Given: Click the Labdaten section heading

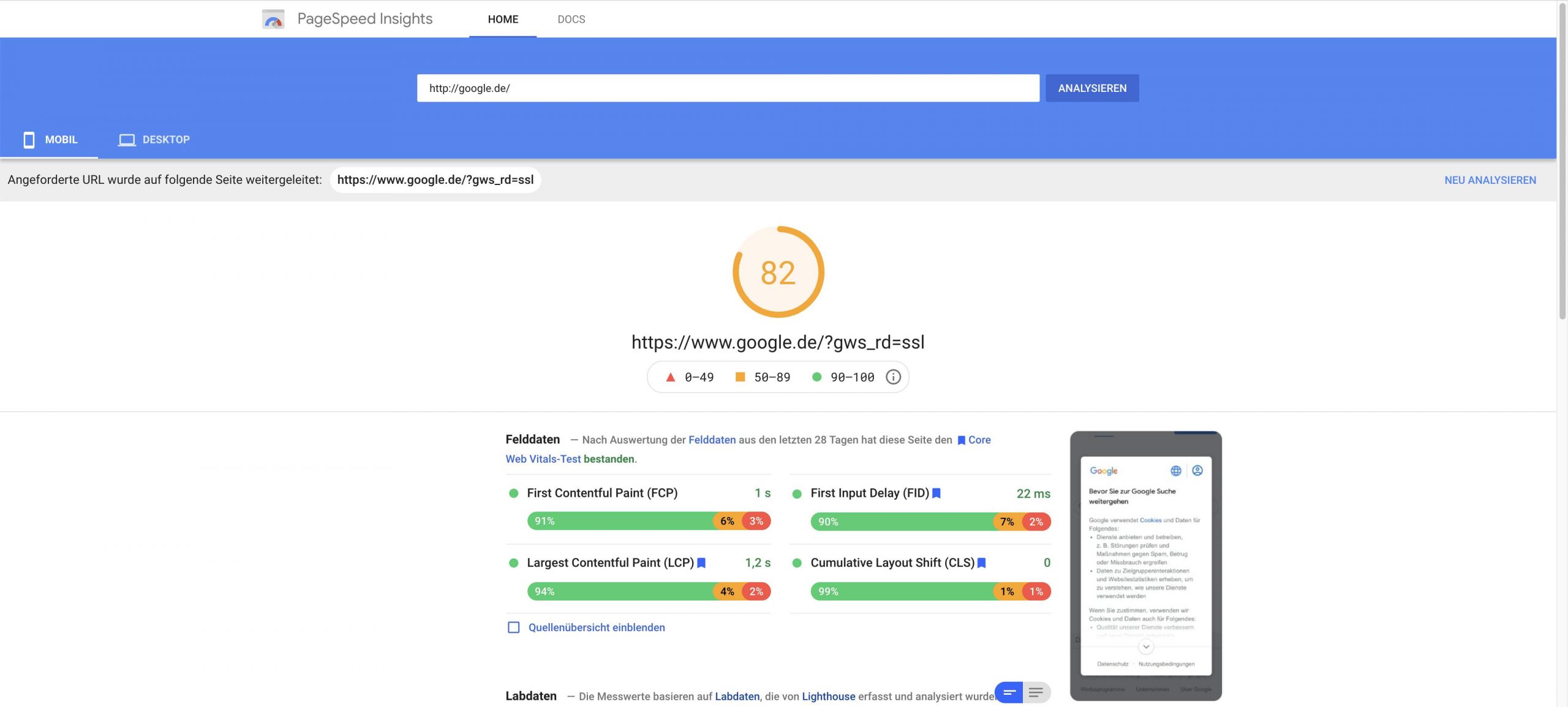Looking at the screenshot, I should click(531, 696).
